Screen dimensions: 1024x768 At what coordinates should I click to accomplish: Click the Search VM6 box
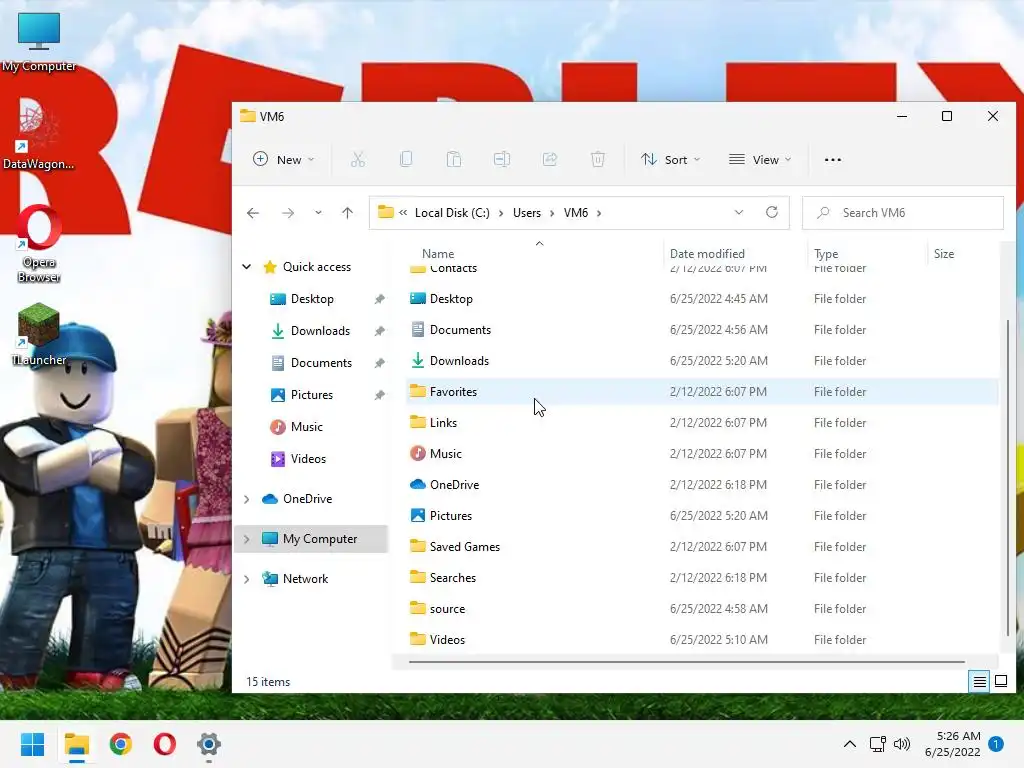[903, 213]
